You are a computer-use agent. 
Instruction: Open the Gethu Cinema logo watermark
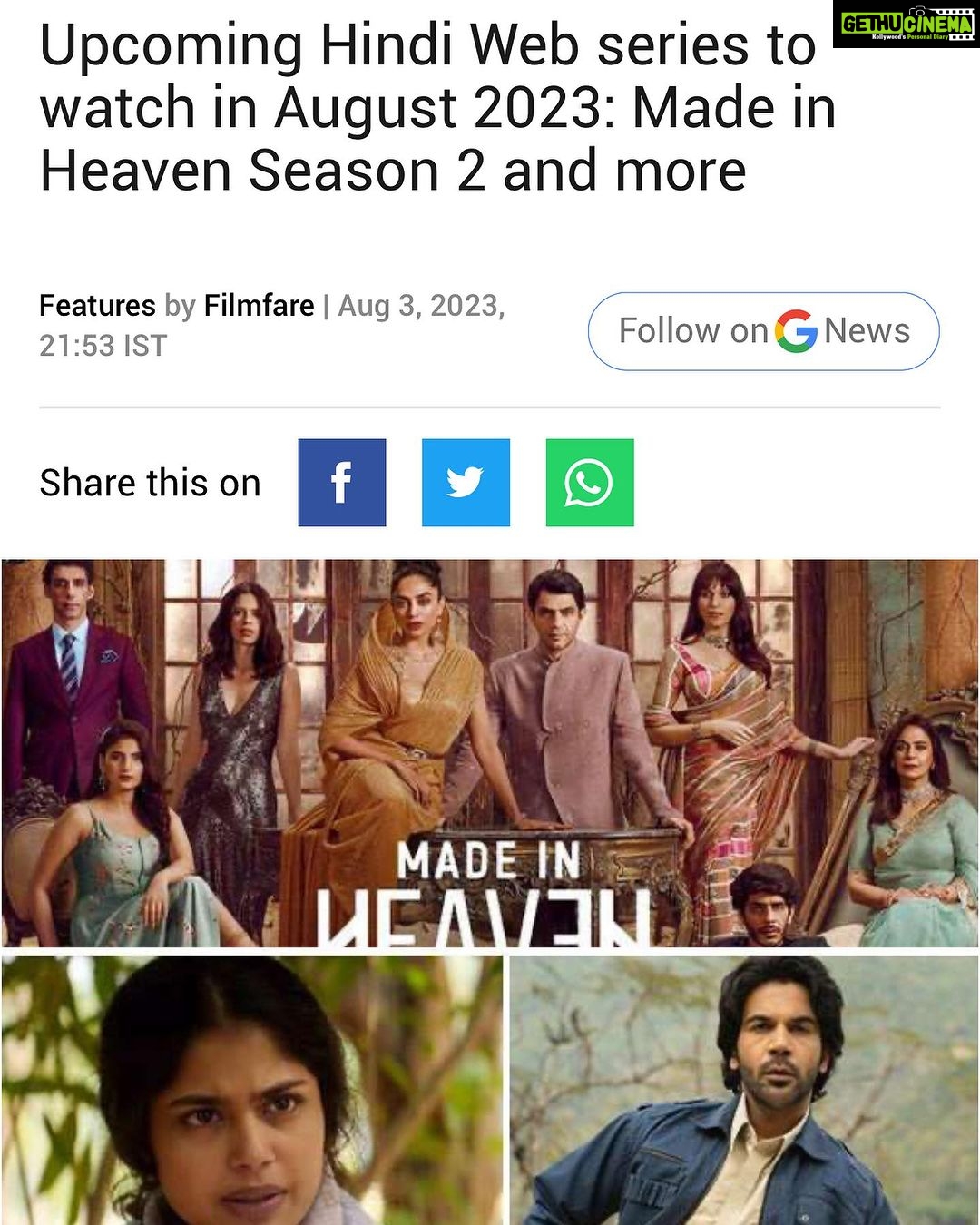(x=906, y=24)
